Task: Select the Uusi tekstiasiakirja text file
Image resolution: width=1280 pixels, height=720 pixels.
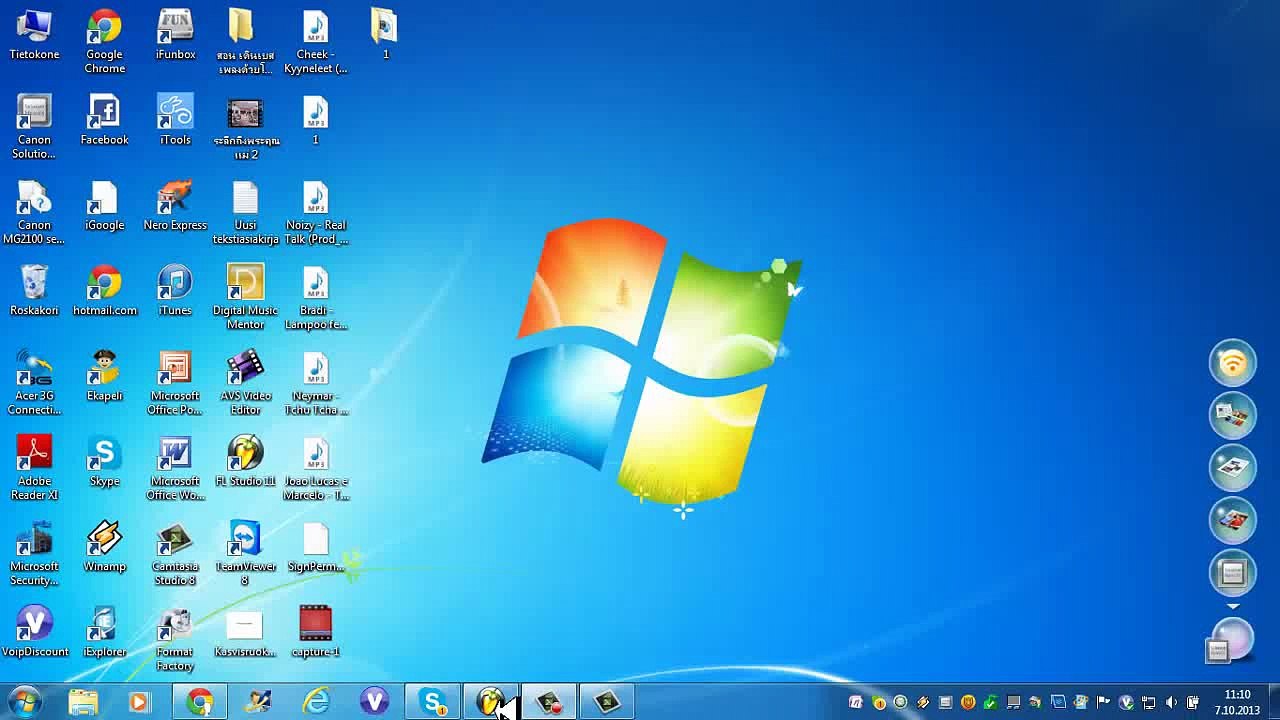Action: pos(245,212)
